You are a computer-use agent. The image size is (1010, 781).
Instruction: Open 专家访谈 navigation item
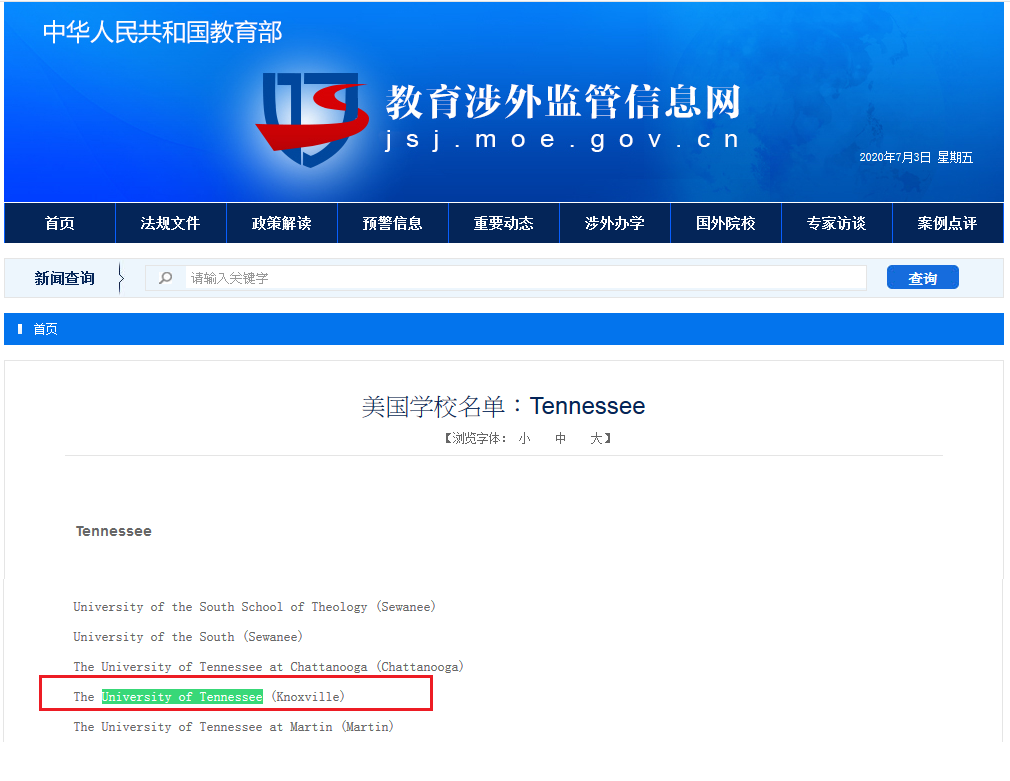point(837,223)
